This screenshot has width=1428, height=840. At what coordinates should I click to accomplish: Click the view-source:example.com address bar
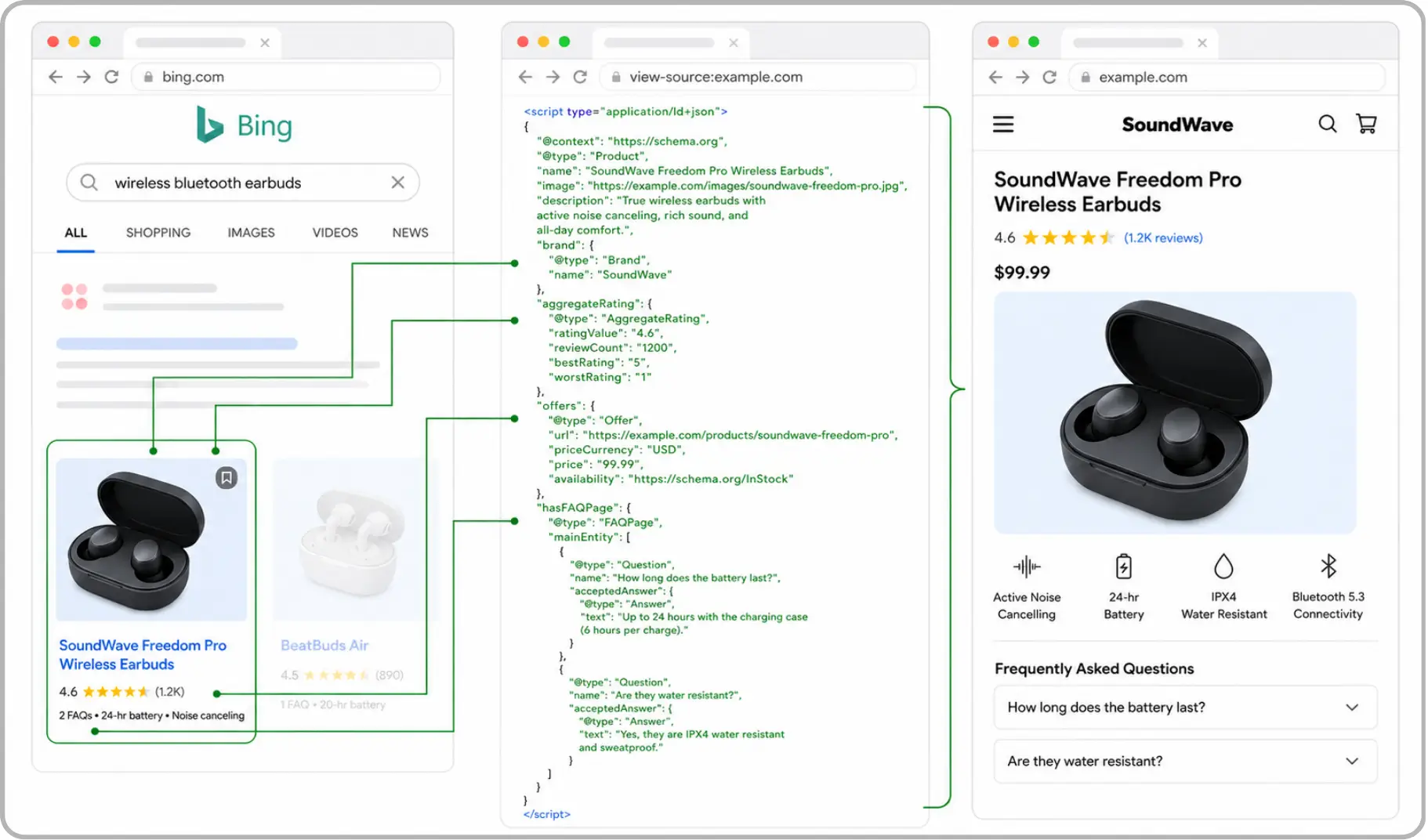[x=757, y=77]
